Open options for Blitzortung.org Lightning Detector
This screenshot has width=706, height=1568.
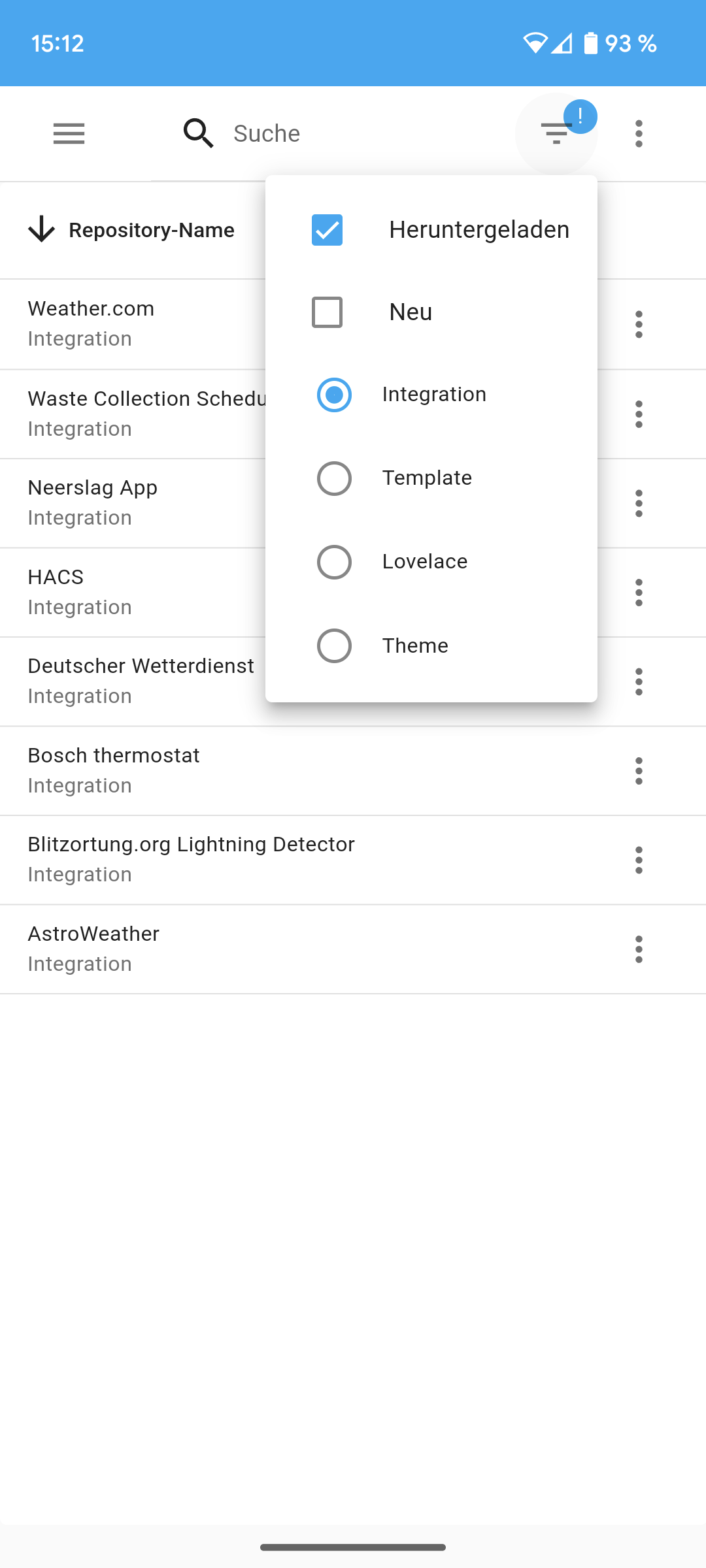(639, 860)
